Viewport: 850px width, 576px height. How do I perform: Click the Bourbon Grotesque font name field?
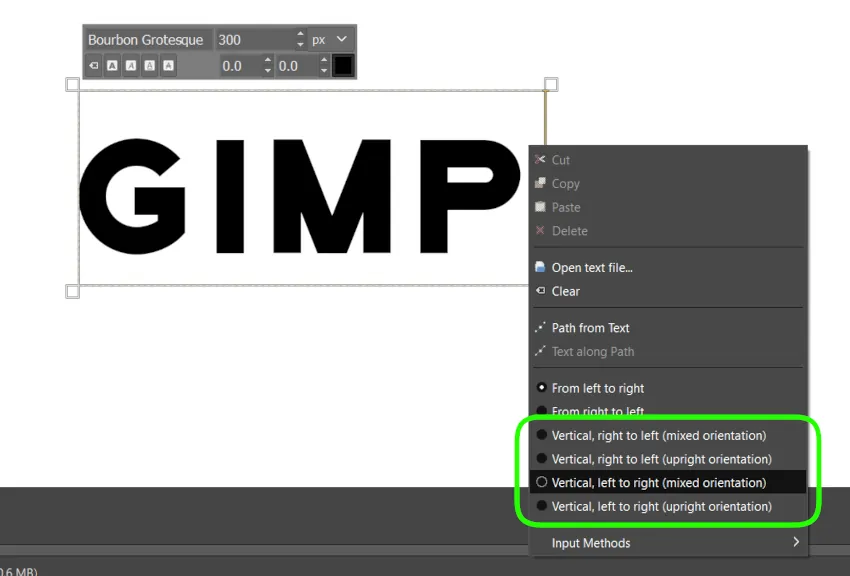(146, 40)
